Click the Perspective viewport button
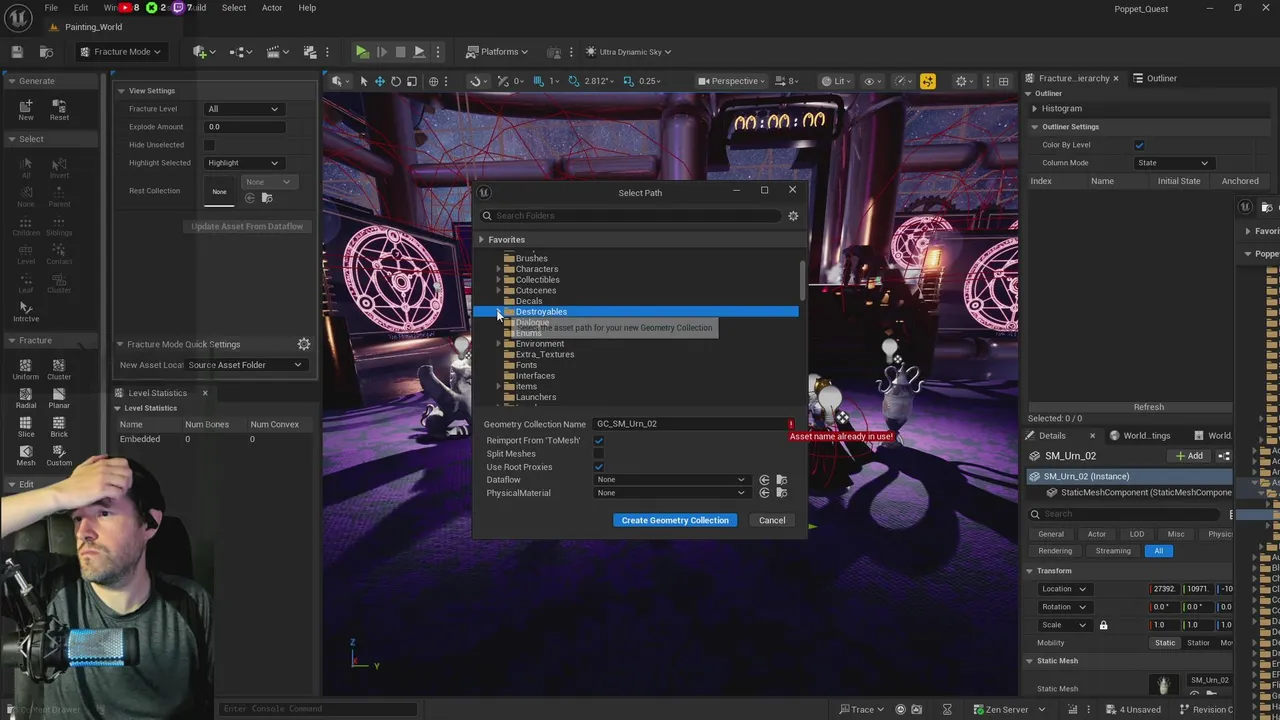 (x=731, y=81)
